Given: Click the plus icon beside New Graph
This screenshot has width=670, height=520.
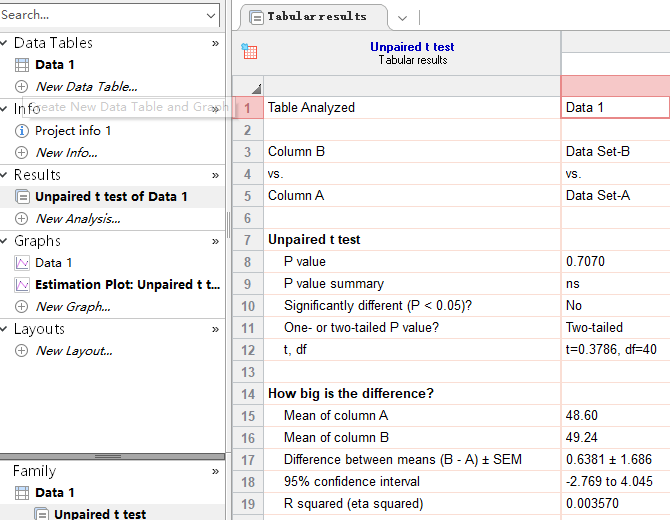Looking at the screenshot, I should click(21, 307).
